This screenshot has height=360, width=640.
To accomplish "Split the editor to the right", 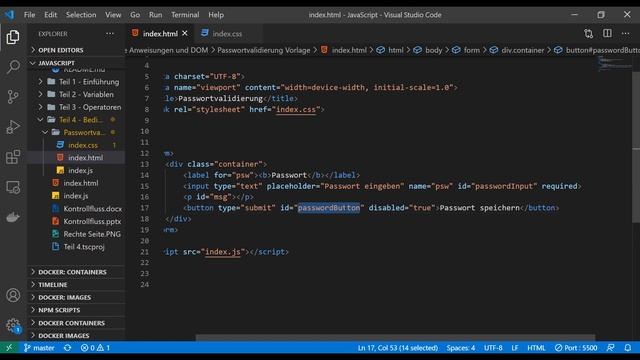I will pos(607,33).
